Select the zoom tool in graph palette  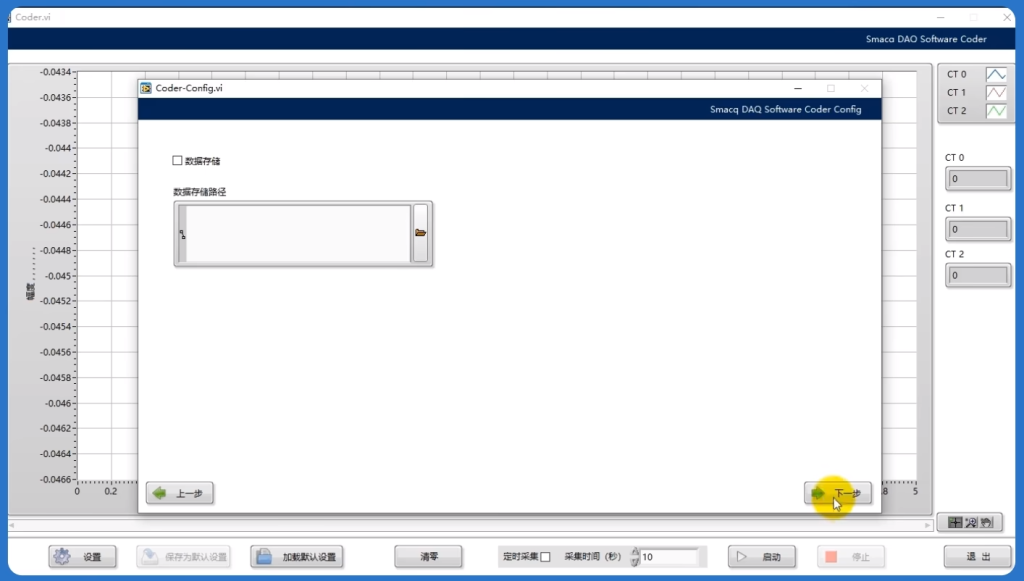click(970, 522)
